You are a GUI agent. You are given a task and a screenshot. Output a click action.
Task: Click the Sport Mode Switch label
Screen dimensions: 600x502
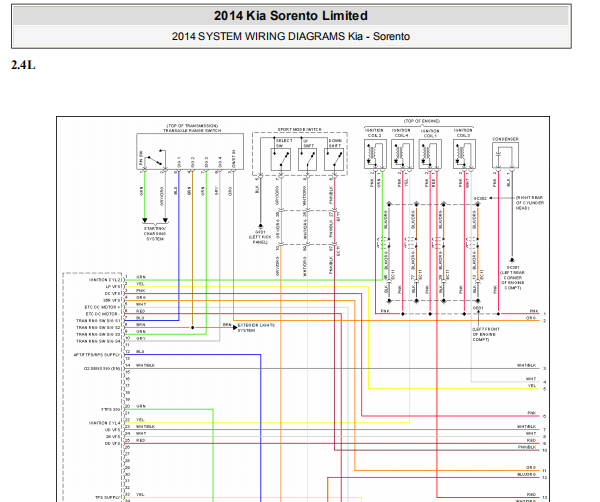[300, 130]
